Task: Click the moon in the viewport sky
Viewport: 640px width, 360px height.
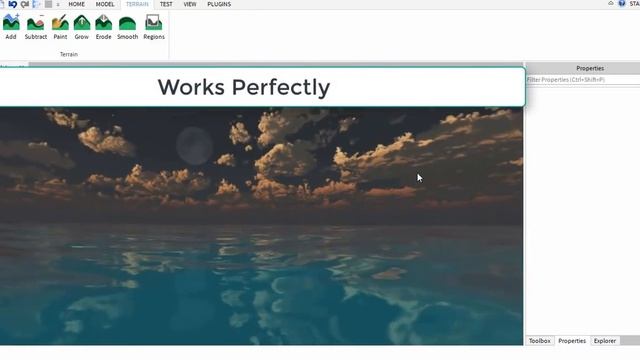Action: tap(195, 146)
